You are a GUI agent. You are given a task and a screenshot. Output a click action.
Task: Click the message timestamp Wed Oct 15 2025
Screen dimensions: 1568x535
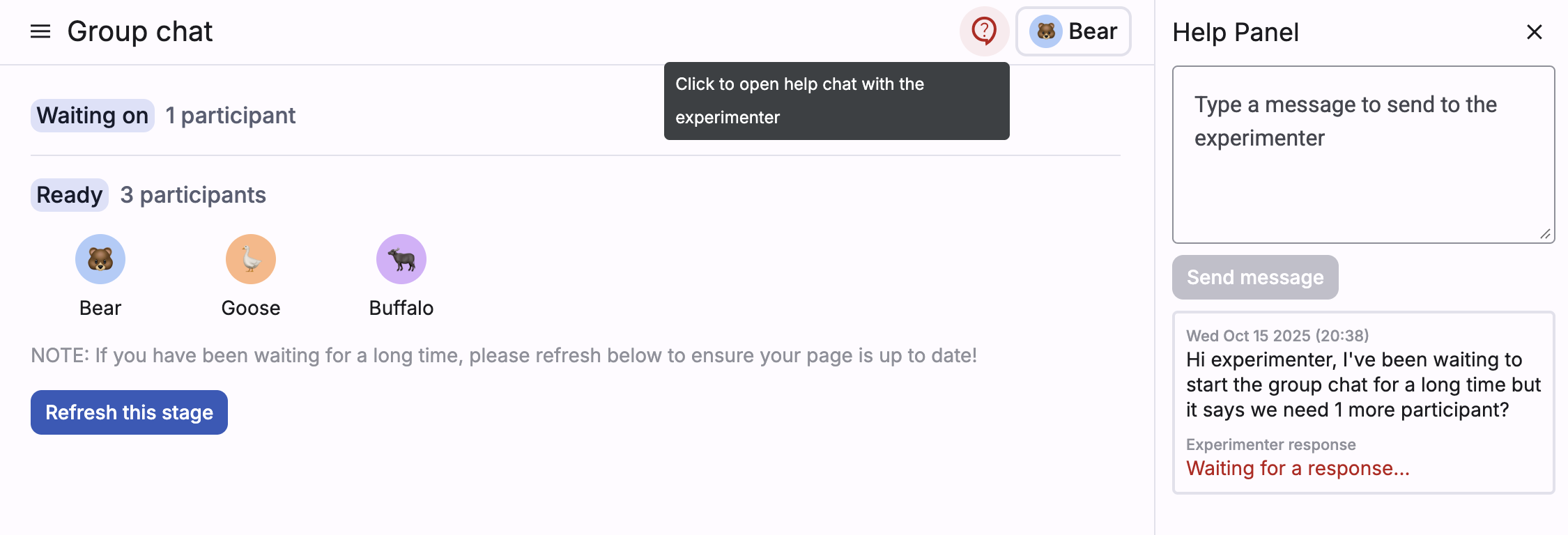pos(1278,335)
